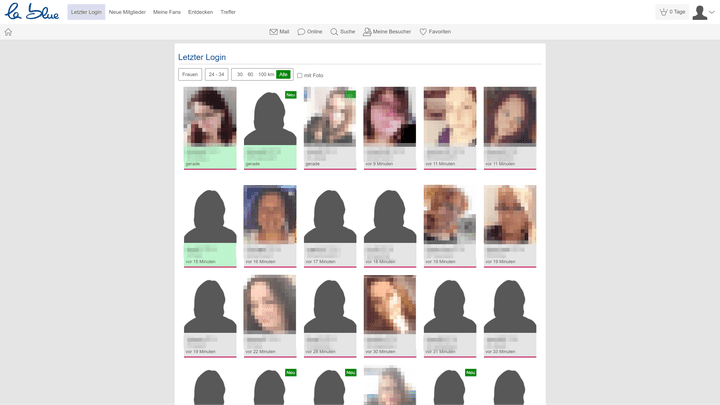Open the Entdecken link

(x=201, y=12)
